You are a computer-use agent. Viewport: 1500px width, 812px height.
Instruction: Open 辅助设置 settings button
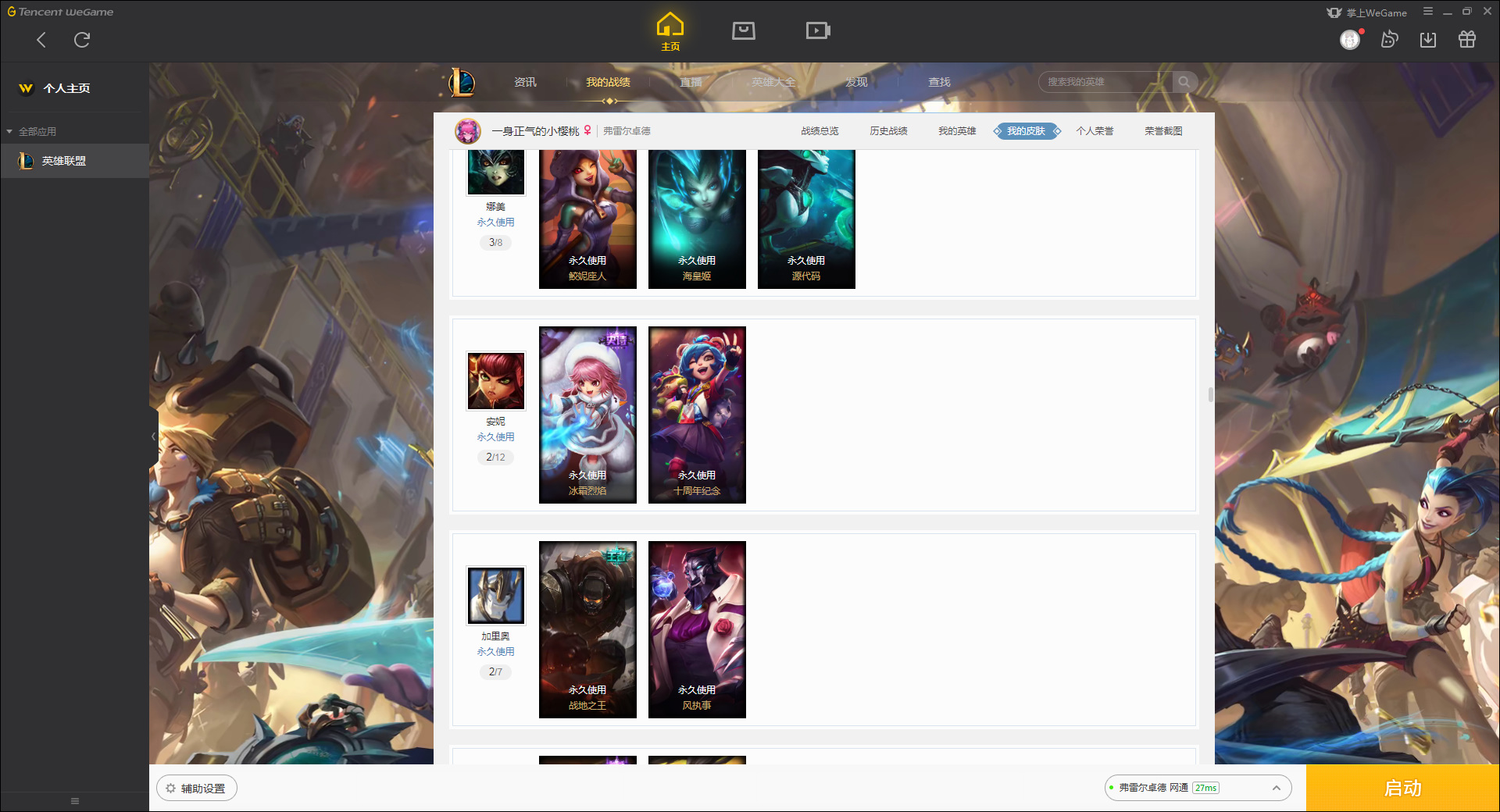click(197, 789)
